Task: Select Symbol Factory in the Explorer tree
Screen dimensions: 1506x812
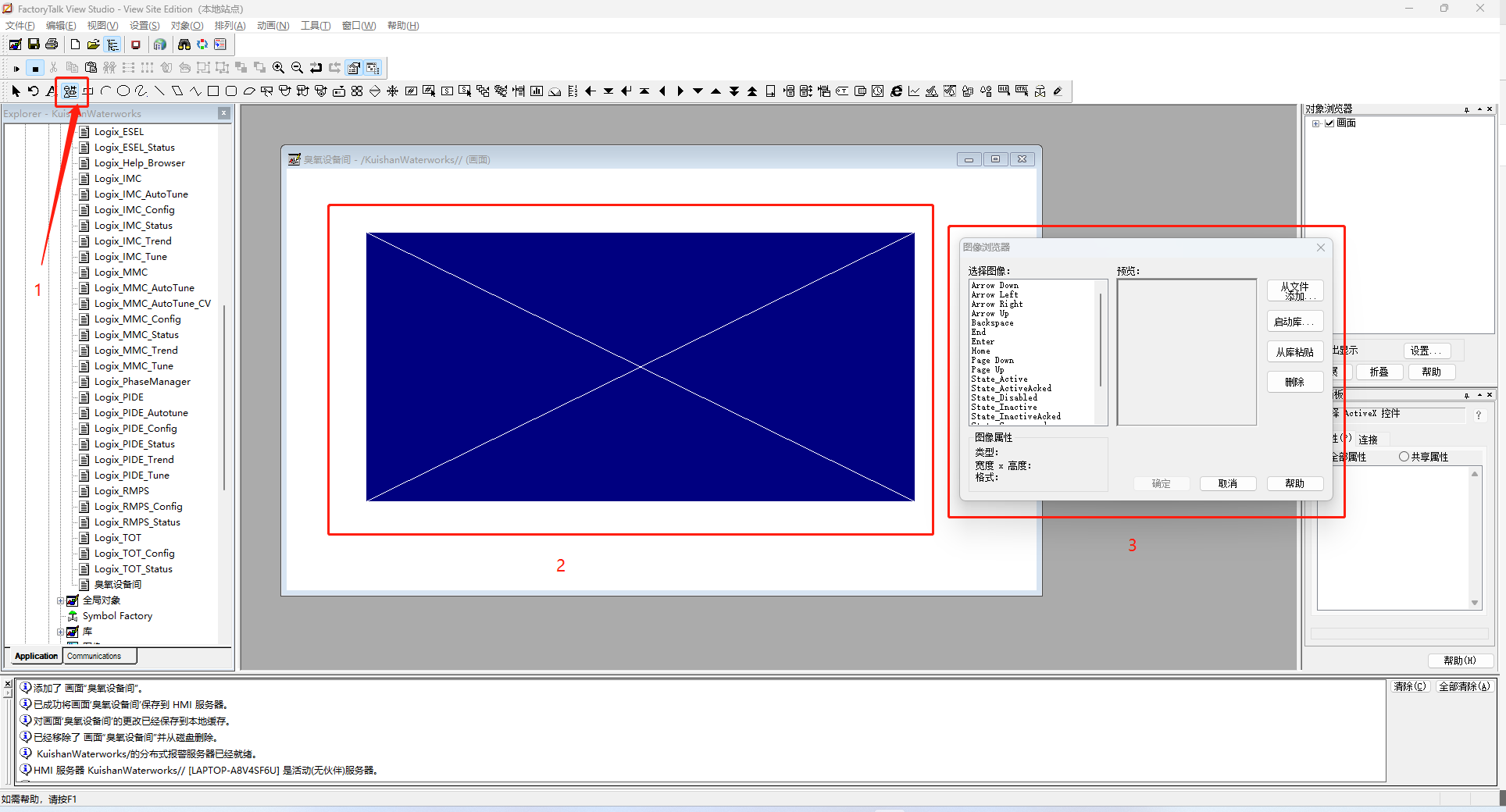Action: [x=117, y=616]
